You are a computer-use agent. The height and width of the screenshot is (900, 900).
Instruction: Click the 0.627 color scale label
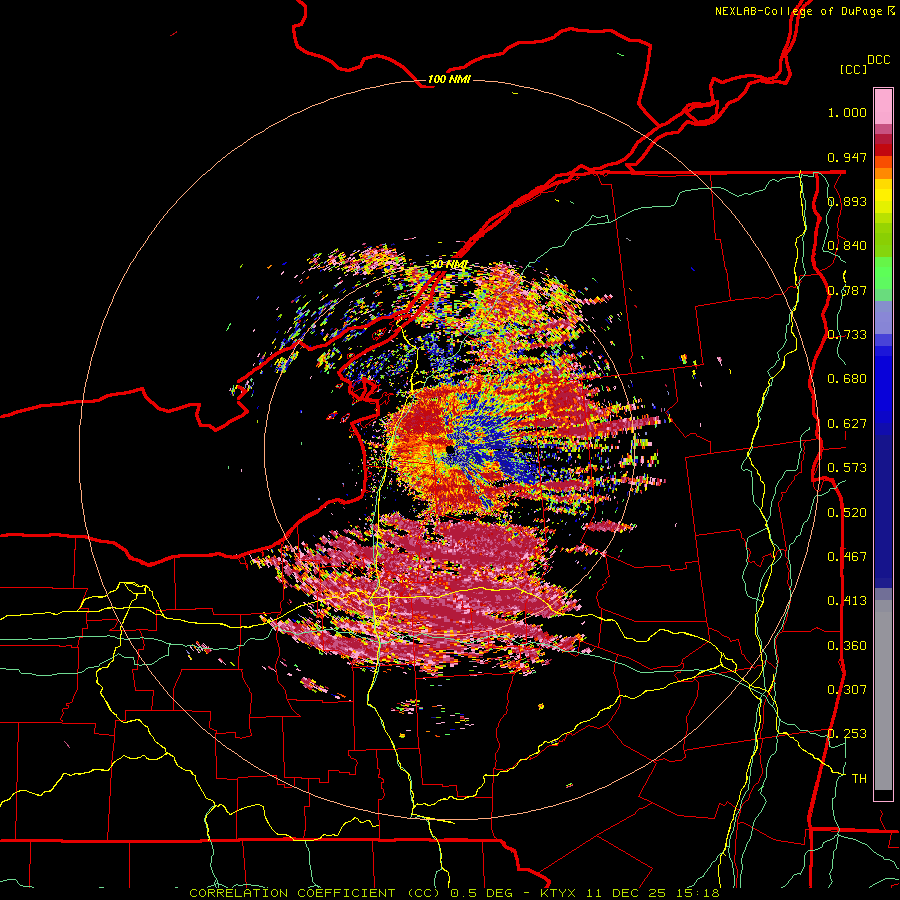pos(847,424)
